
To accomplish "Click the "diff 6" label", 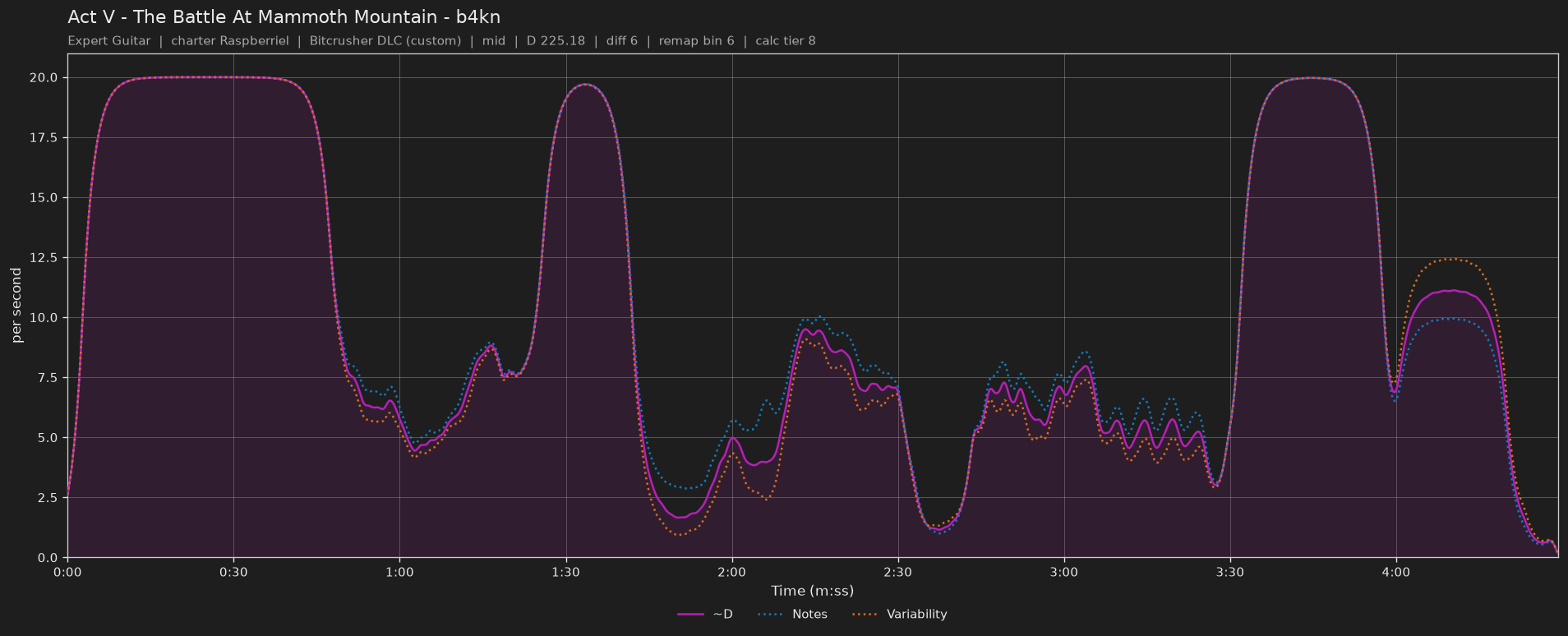I will coord(622,41).
